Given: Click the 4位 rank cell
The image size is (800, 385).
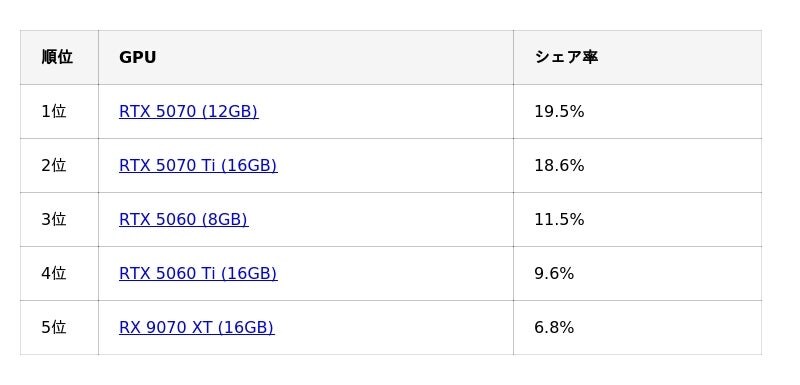Looking at the screenshot, I should 59,273.
